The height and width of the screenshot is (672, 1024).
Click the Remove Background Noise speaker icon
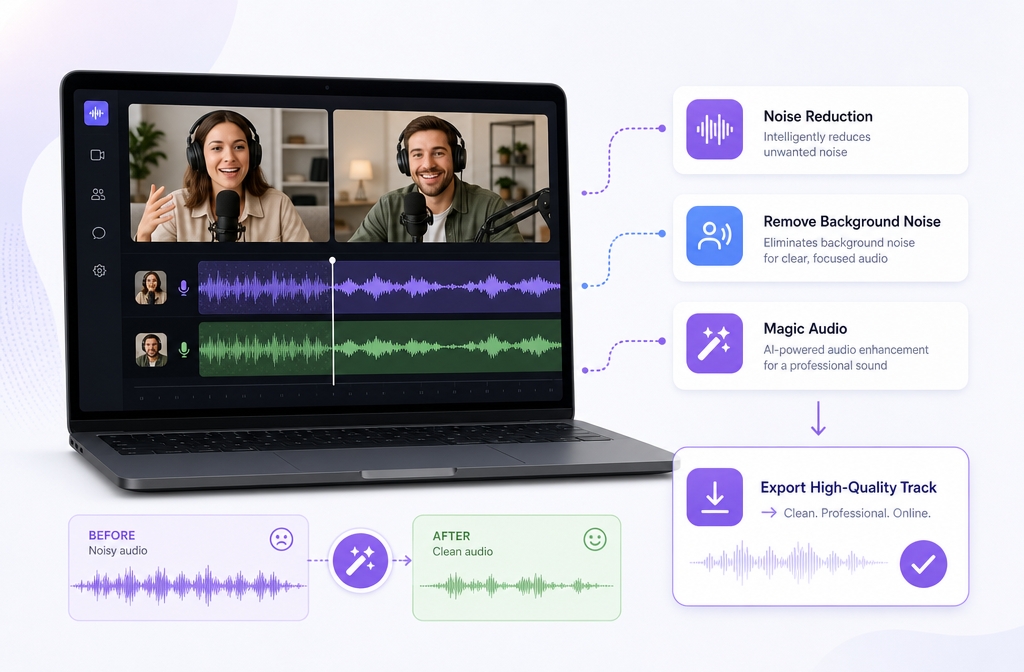tap(714, 236)
